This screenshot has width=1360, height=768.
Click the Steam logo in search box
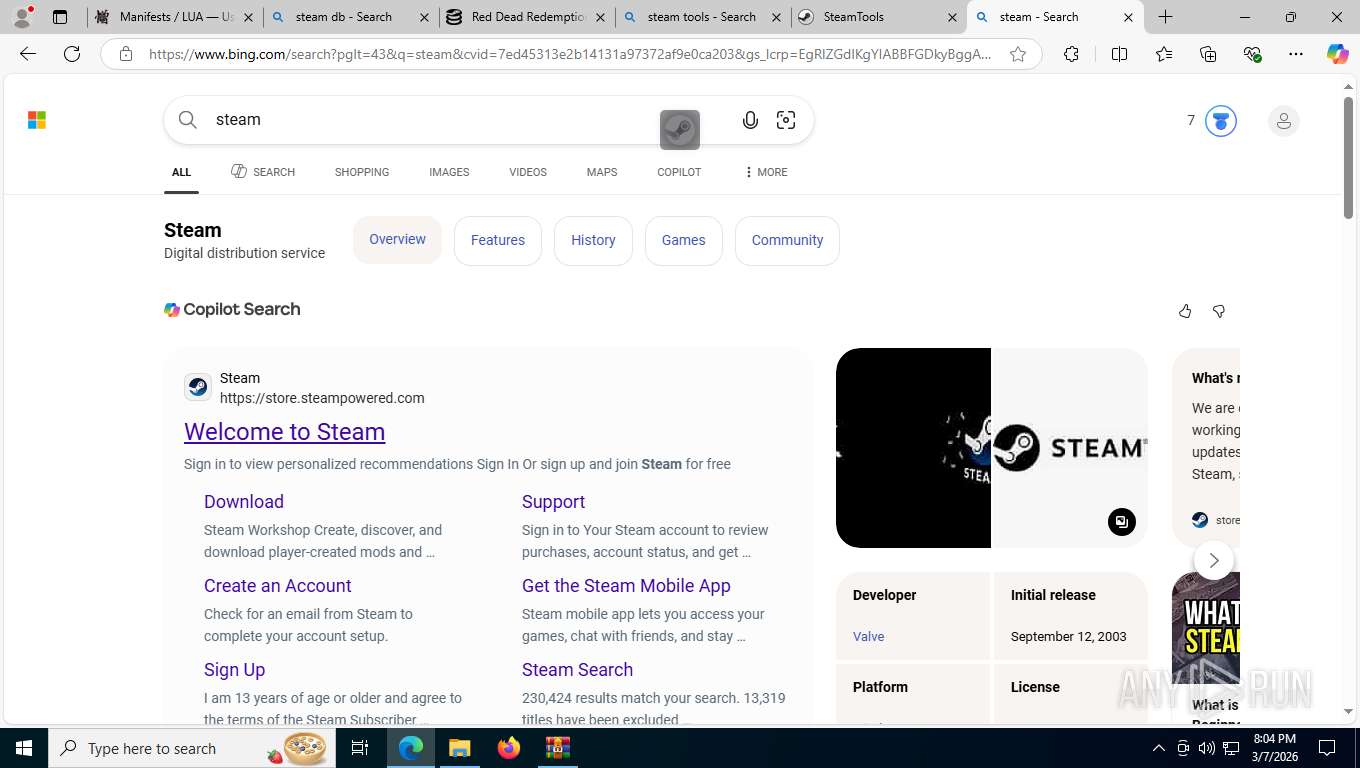pos(680,129)
